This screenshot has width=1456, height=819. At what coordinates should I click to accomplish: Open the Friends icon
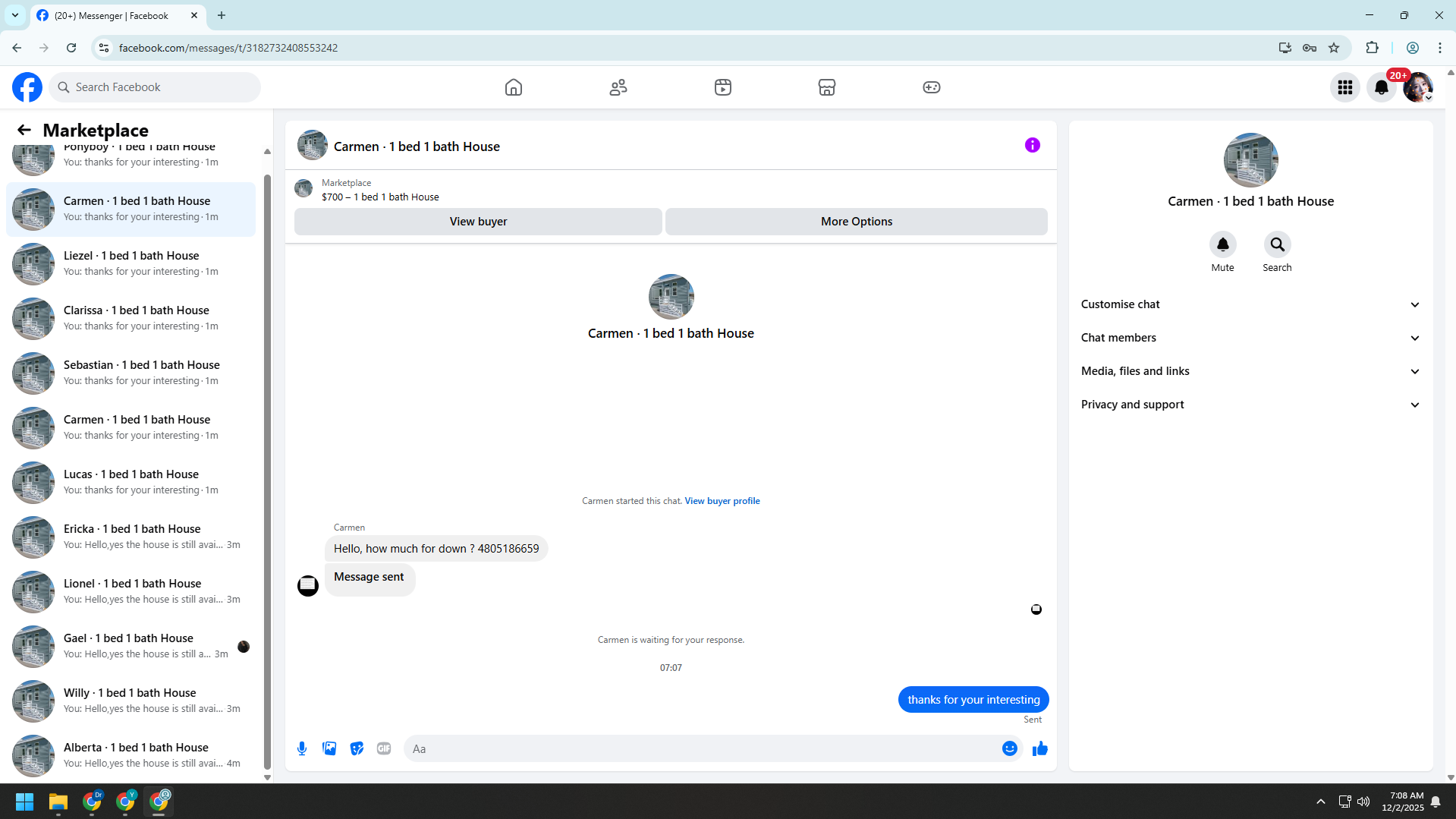coord(618,87)
